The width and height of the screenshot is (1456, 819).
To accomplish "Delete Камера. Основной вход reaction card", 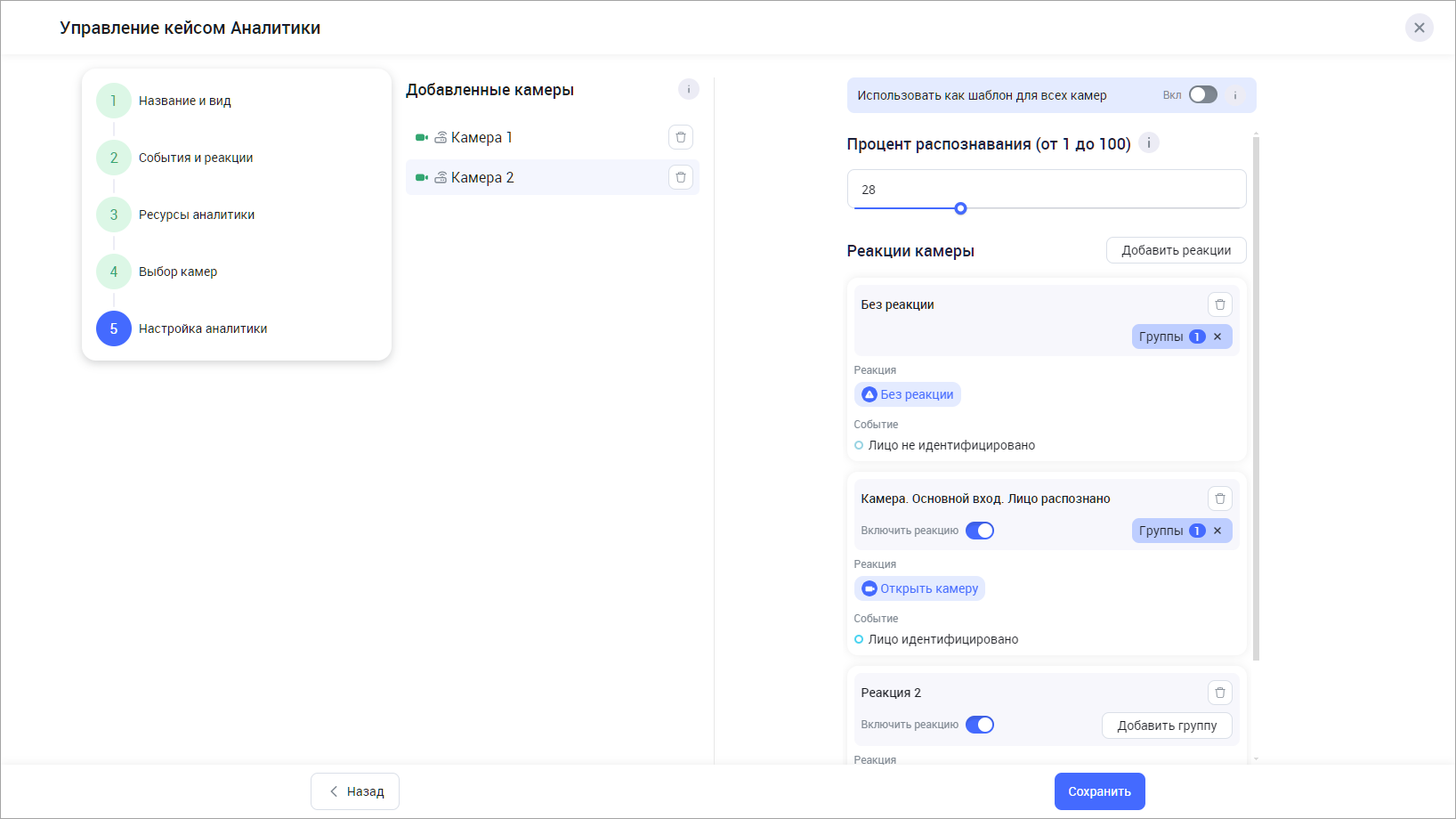I will pos(1220,499).
